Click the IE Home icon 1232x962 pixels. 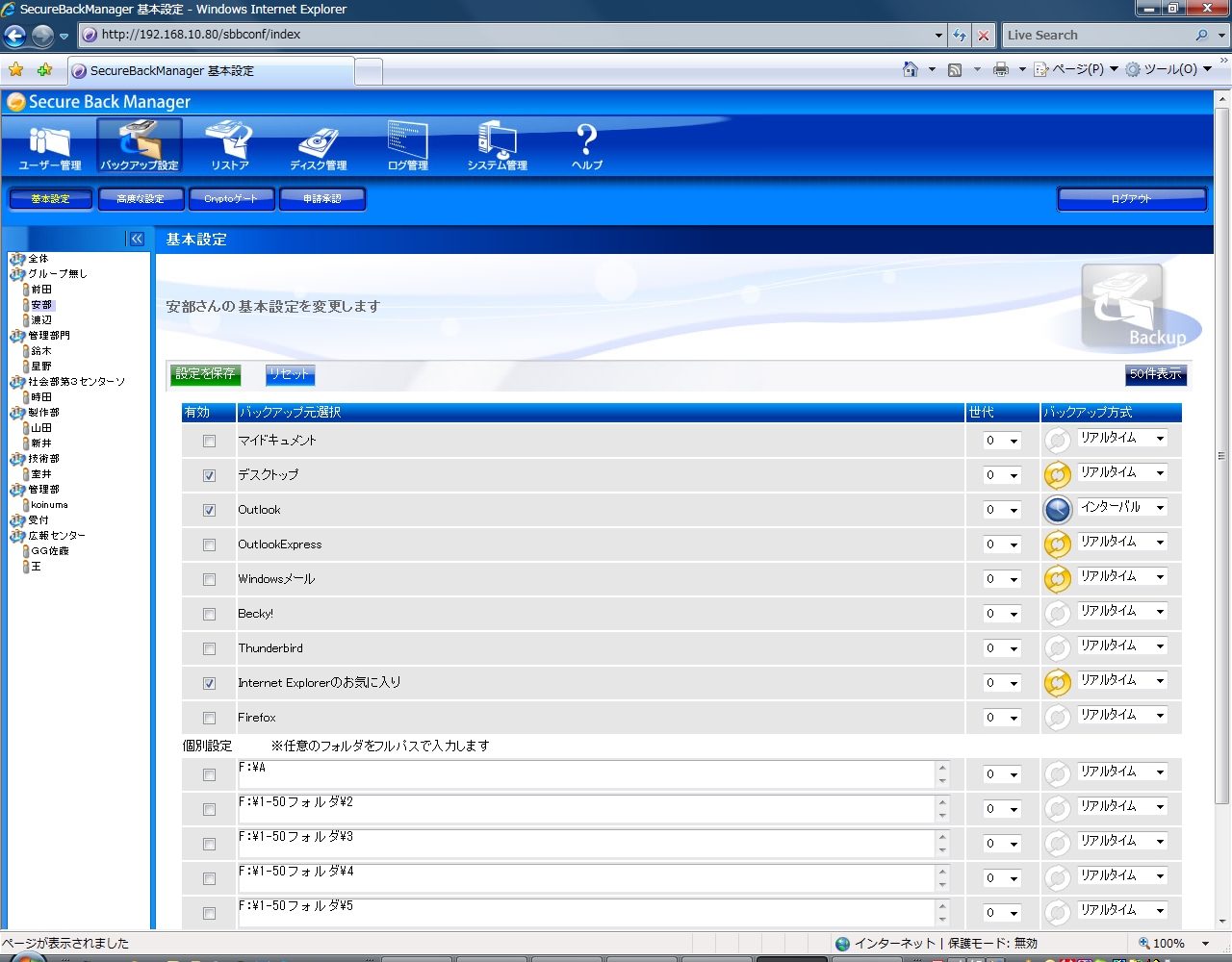point(911,69)
